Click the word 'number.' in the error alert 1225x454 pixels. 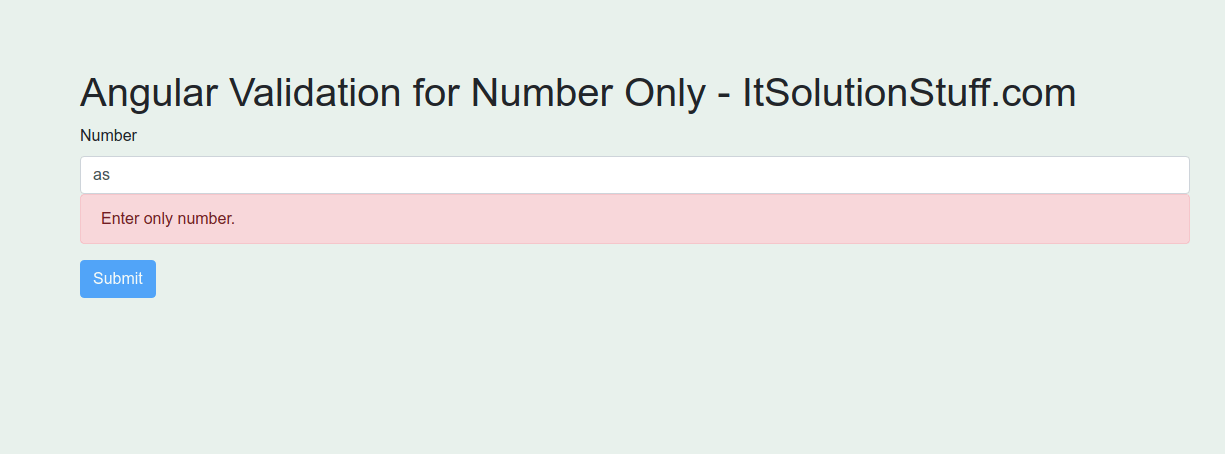206,219
